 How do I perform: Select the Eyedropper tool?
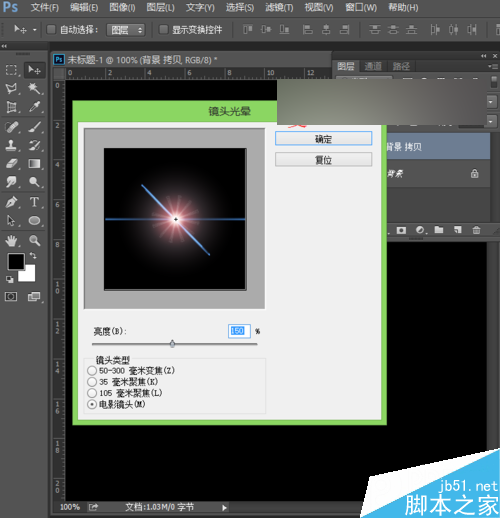(x=34, y=107)
